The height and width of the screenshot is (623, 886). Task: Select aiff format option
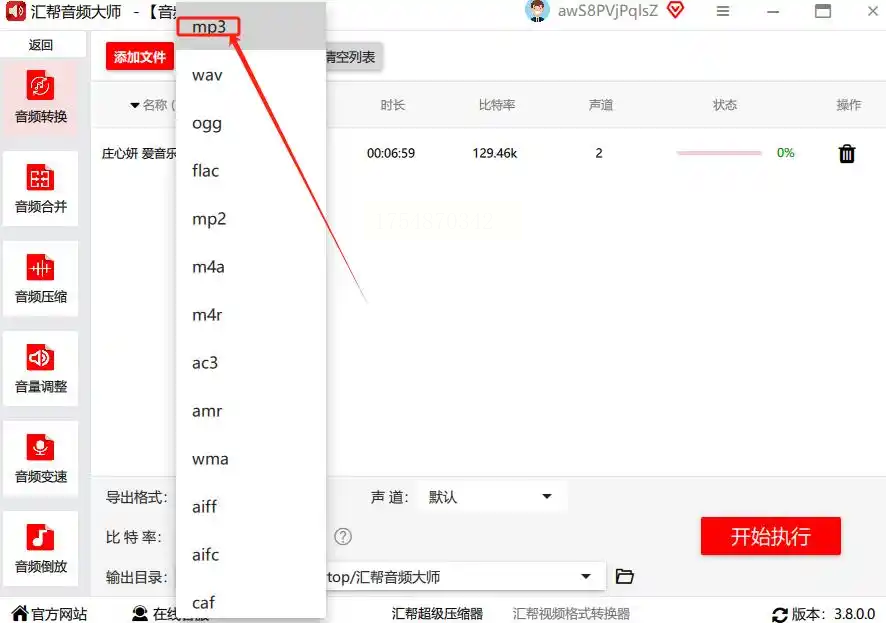(x=251, y=507)
